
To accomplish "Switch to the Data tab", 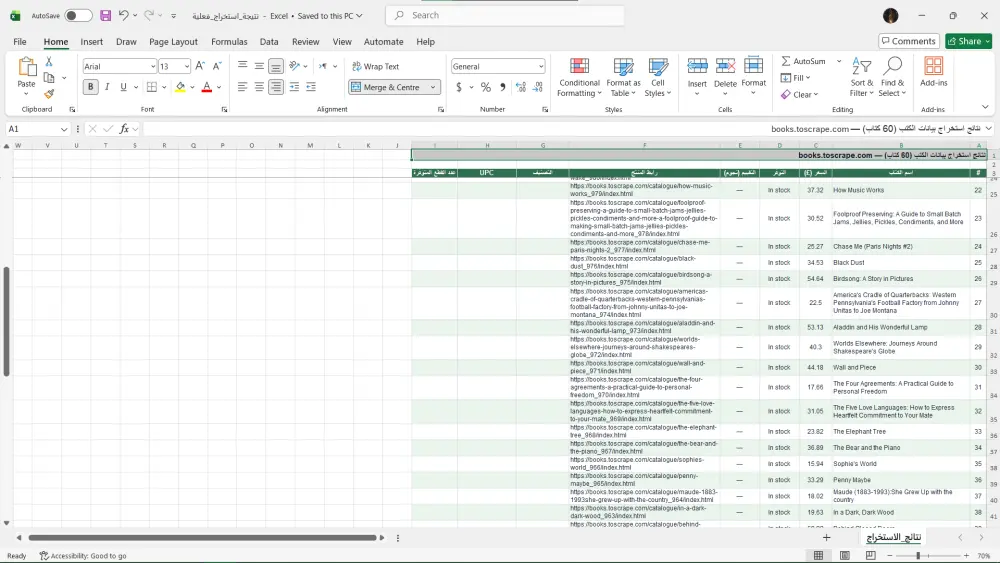I will point(269,41).
